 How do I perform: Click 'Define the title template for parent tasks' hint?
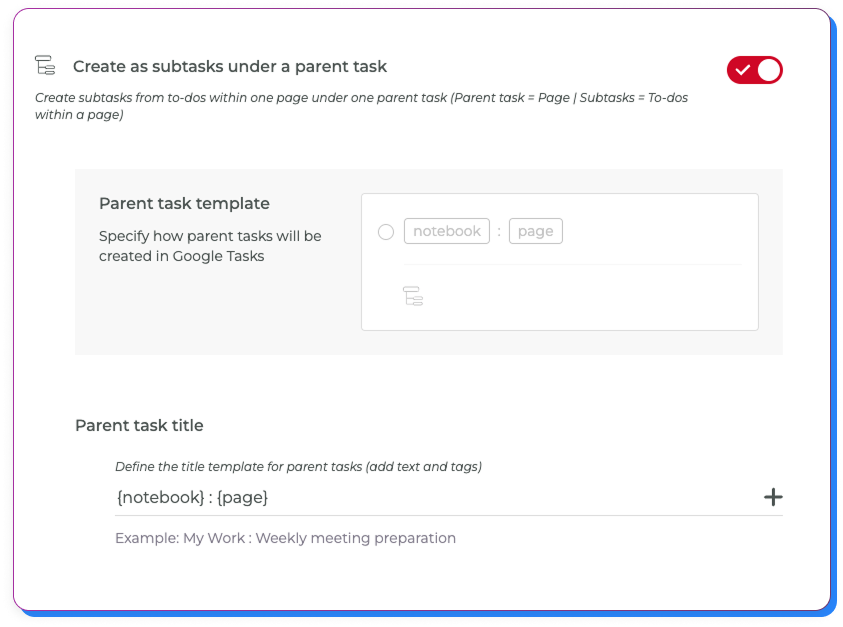point(298,467)
